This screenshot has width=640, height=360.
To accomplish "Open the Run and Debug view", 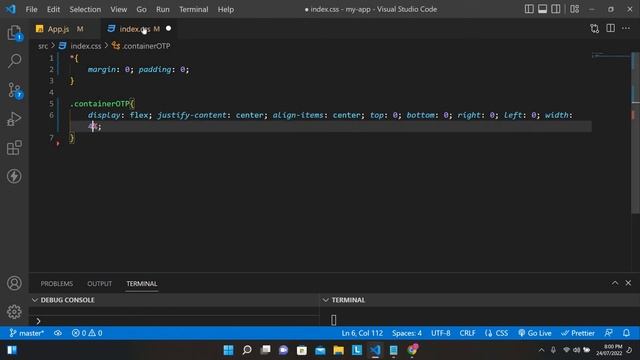I will pos(14,119).
